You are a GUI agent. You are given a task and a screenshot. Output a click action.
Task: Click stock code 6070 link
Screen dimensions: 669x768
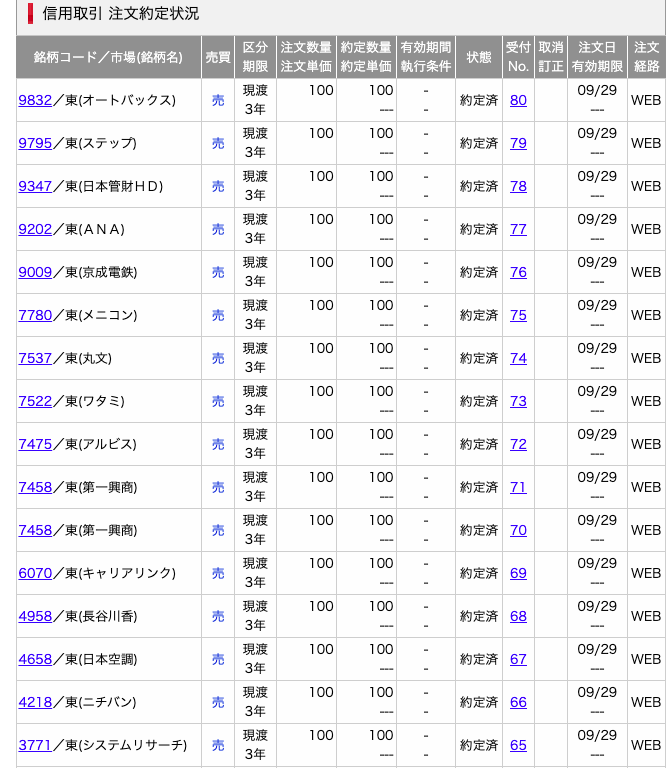[x=35, y=573]
